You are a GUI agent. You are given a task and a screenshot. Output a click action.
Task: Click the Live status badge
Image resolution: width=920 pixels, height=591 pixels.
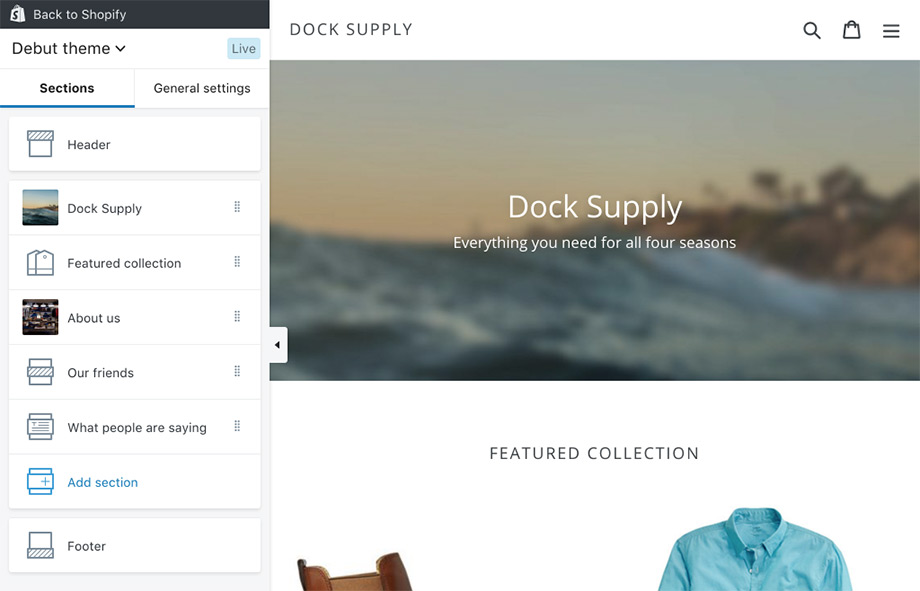click(x=243, y=49)
